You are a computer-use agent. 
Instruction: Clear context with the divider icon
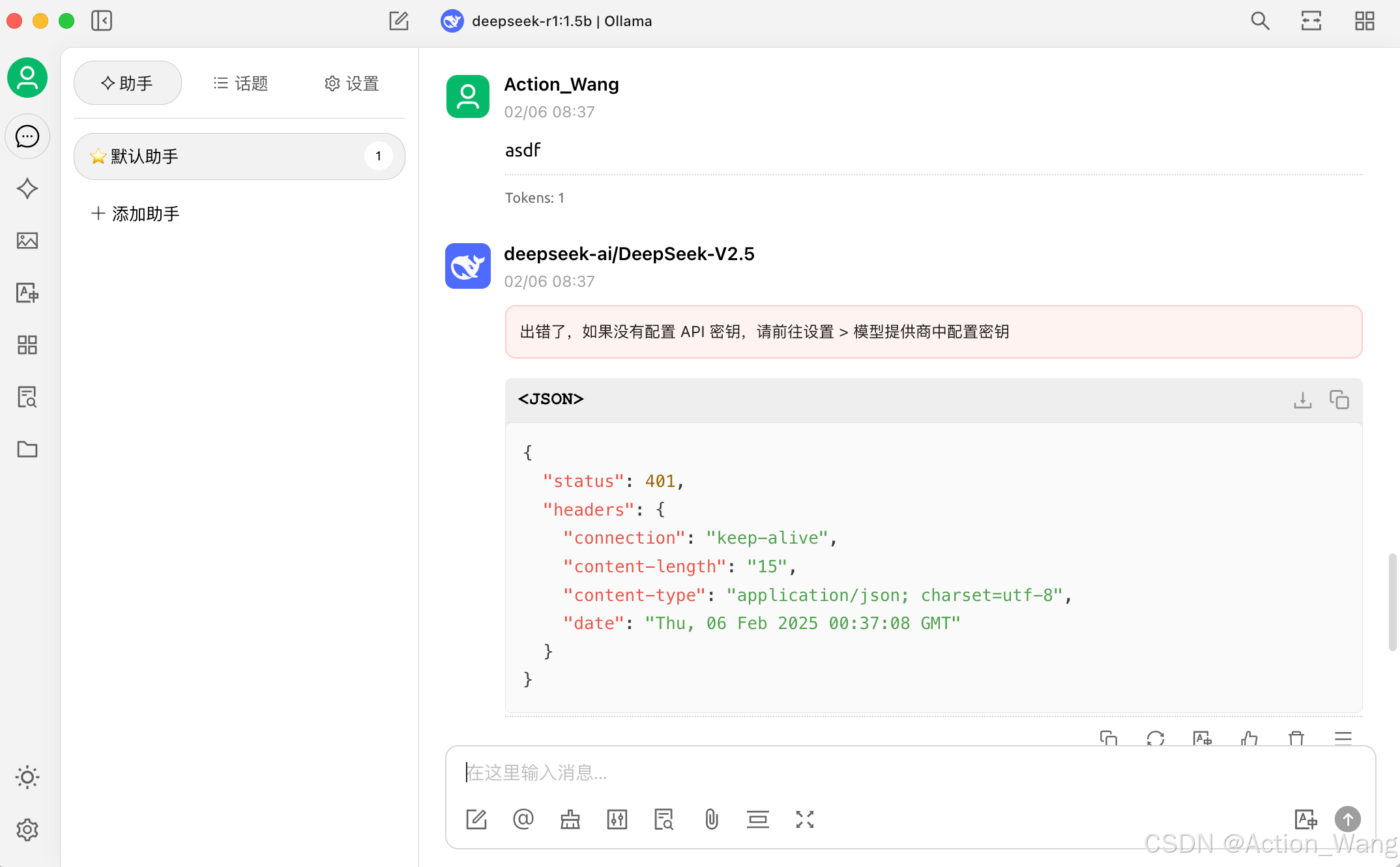[758, 819]
